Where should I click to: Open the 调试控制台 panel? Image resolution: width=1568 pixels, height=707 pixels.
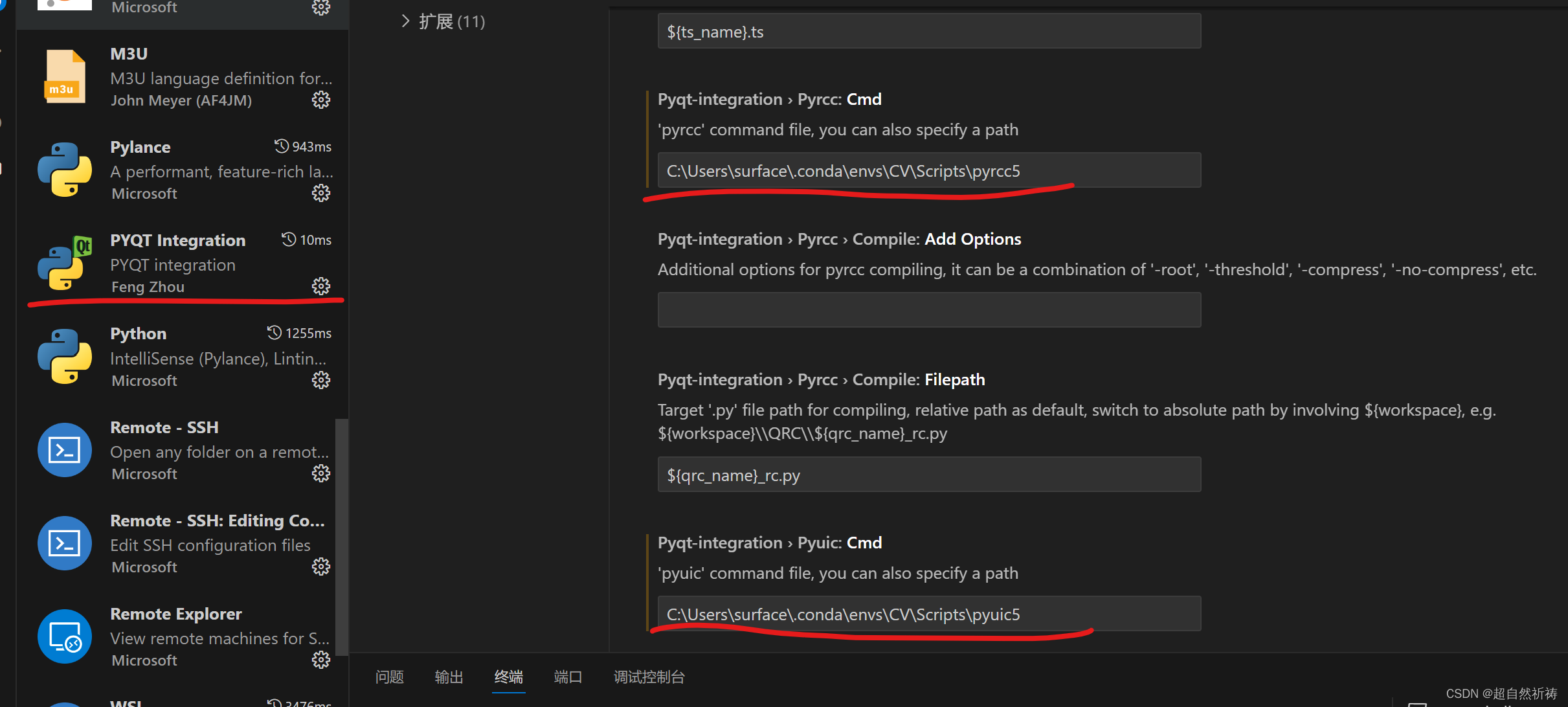[649, 676]
